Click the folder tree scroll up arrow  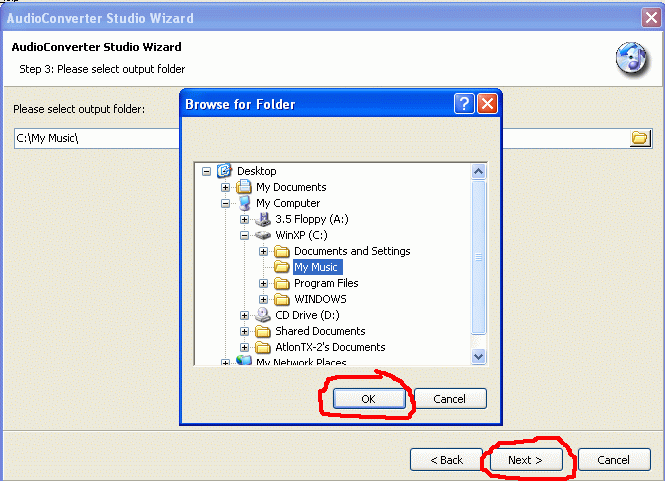[478, 171]
